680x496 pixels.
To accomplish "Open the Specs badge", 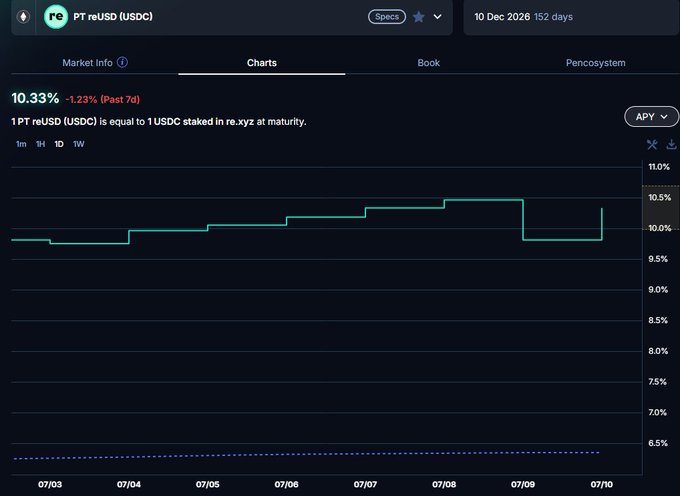I will 387,17.
